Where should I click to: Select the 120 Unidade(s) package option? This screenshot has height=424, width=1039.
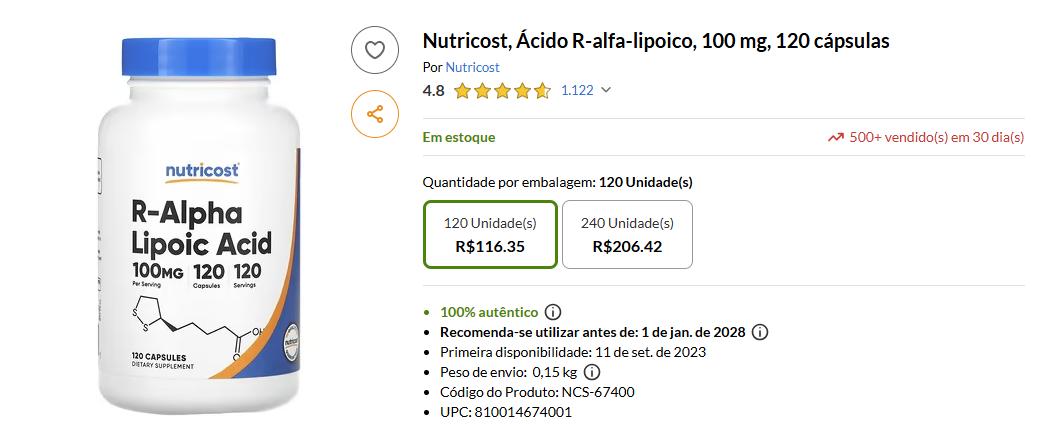click(490, 235)
